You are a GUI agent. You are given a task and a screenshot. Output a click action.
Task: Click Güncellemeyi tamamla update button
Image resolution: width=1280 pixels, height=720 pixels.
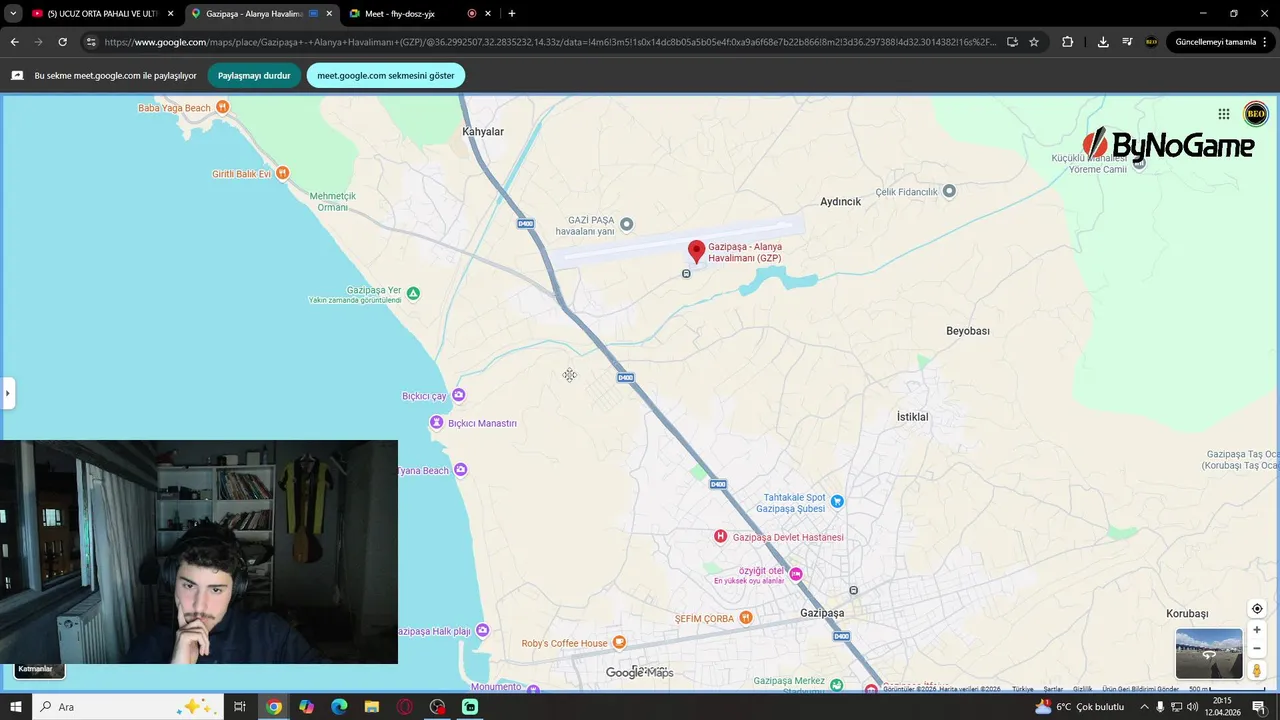pyautogui.click(x=1215, y=42)
